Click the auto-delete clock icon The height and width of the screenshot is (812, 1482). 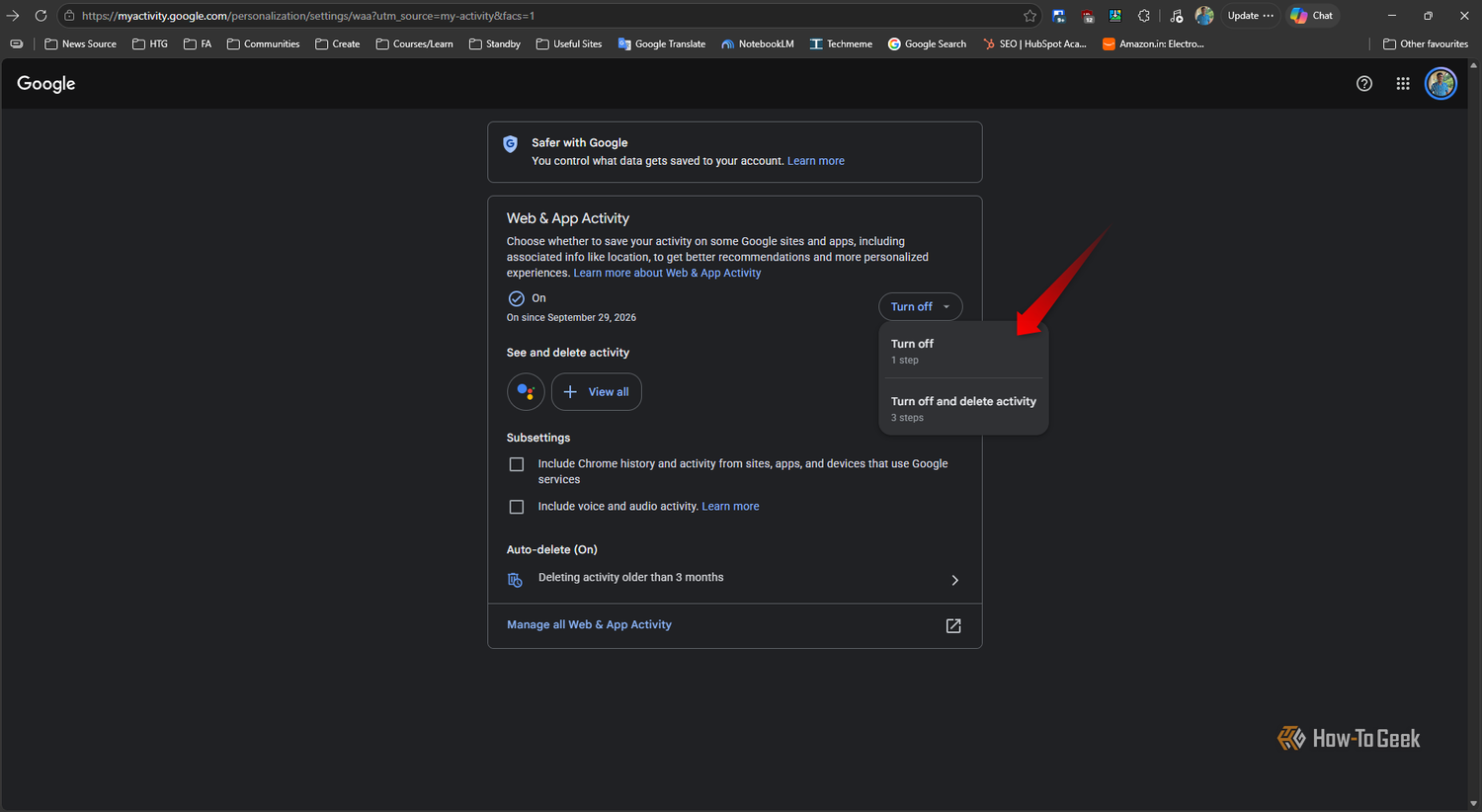point(515,580)
